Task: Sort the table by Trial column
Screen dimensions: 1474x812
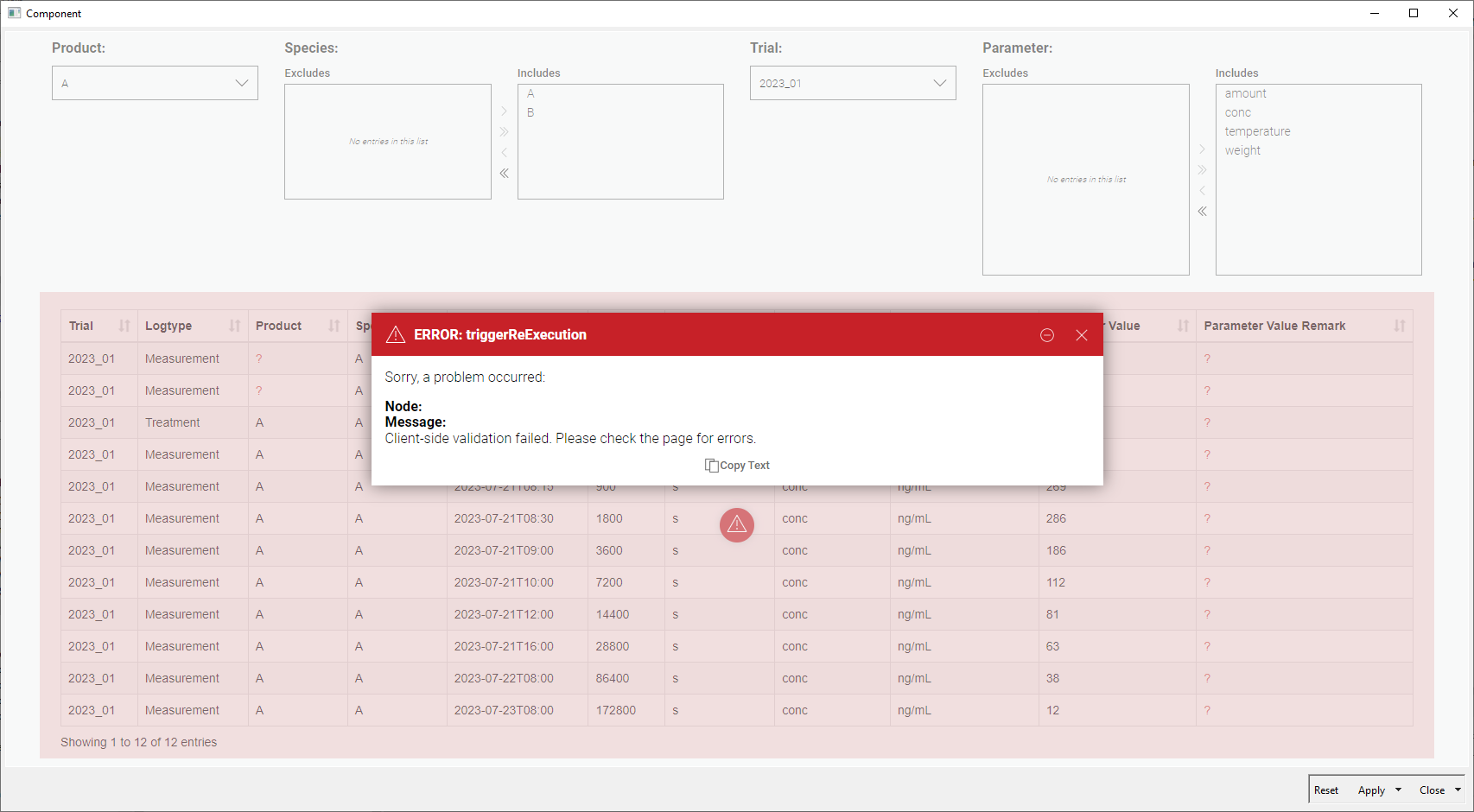Action: point(124,326)
